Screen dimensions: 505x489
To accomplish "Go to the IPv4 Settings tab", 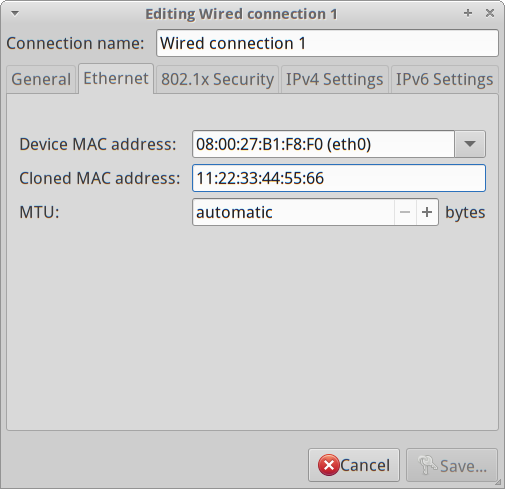I will click(x=335, y=79).
